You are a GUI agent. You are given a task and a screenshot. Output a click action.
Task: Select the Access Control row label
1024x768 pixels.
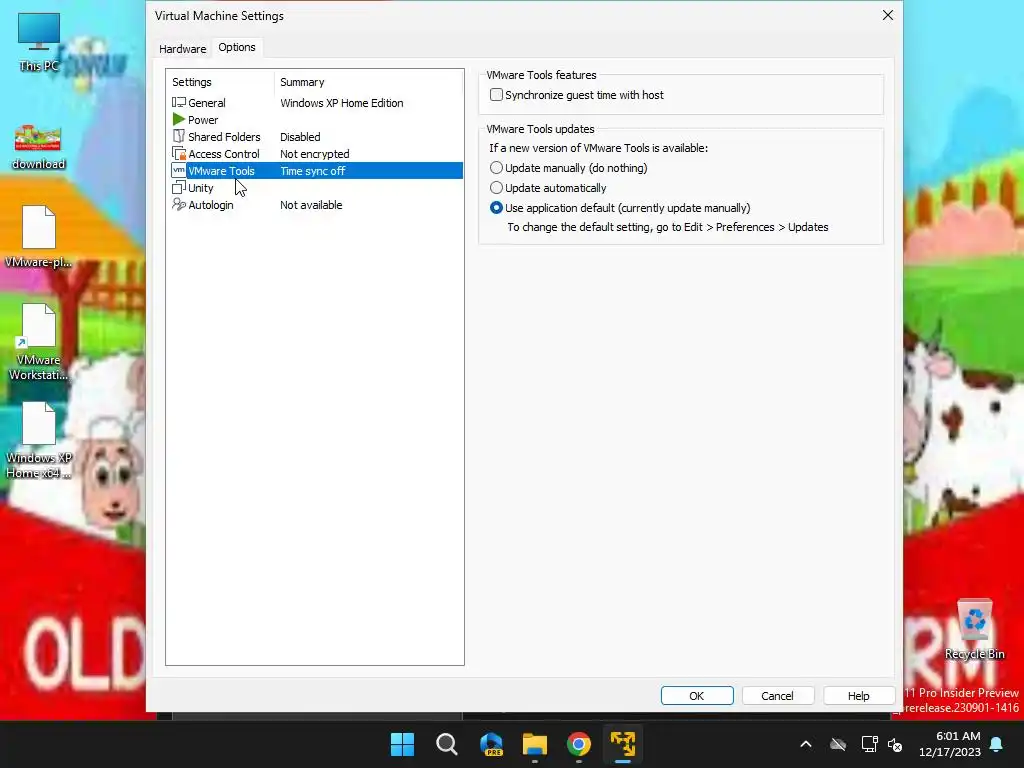pos(224,153)
